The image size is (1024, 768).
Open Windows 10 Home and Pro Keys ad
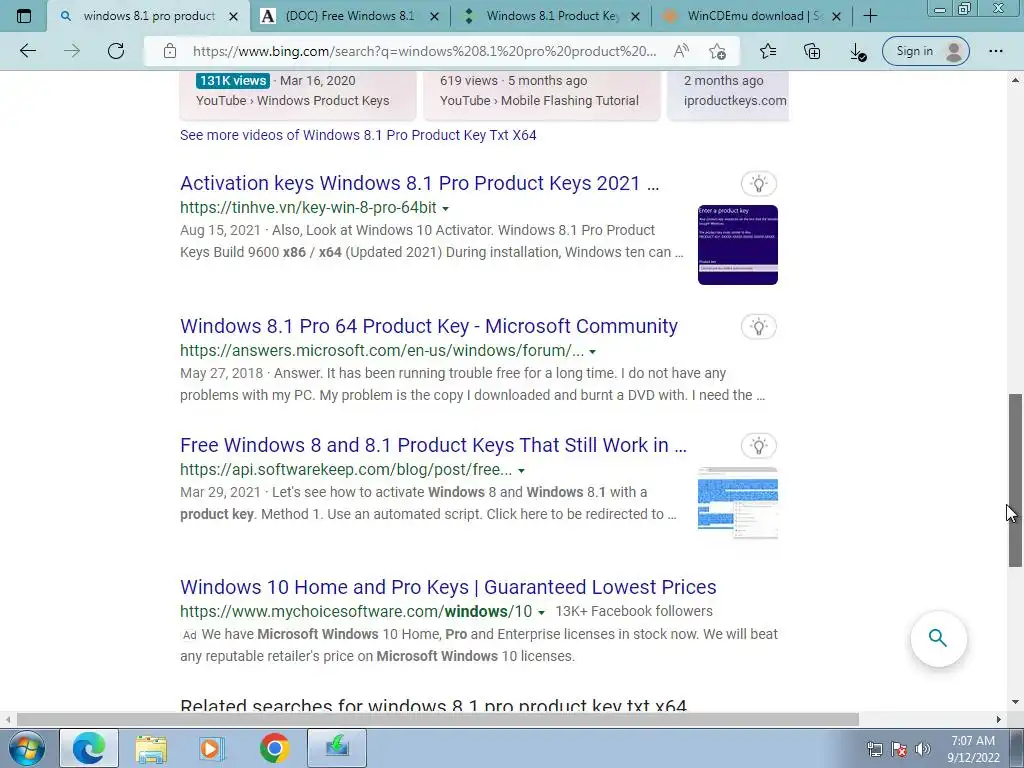point(448,586)
